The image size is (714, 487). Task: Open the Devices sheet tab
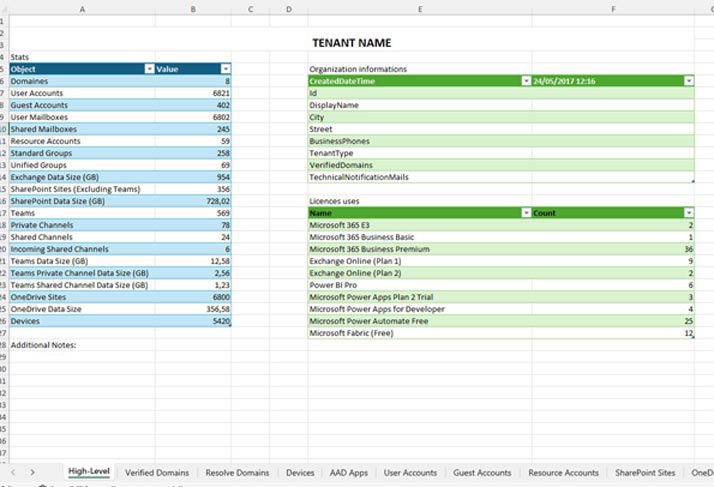[300, 473]
